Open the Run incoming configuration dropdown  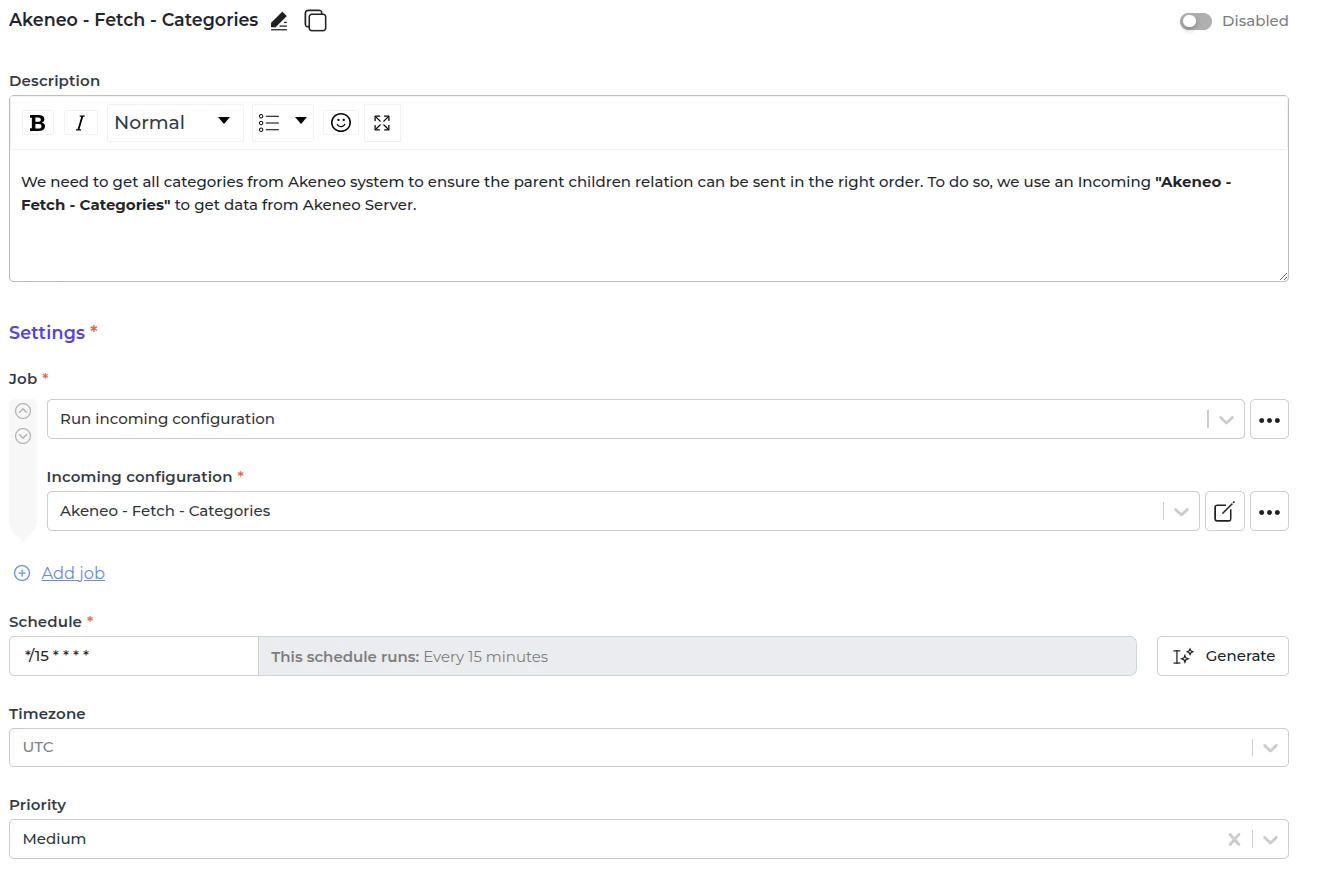coord(645,419)
